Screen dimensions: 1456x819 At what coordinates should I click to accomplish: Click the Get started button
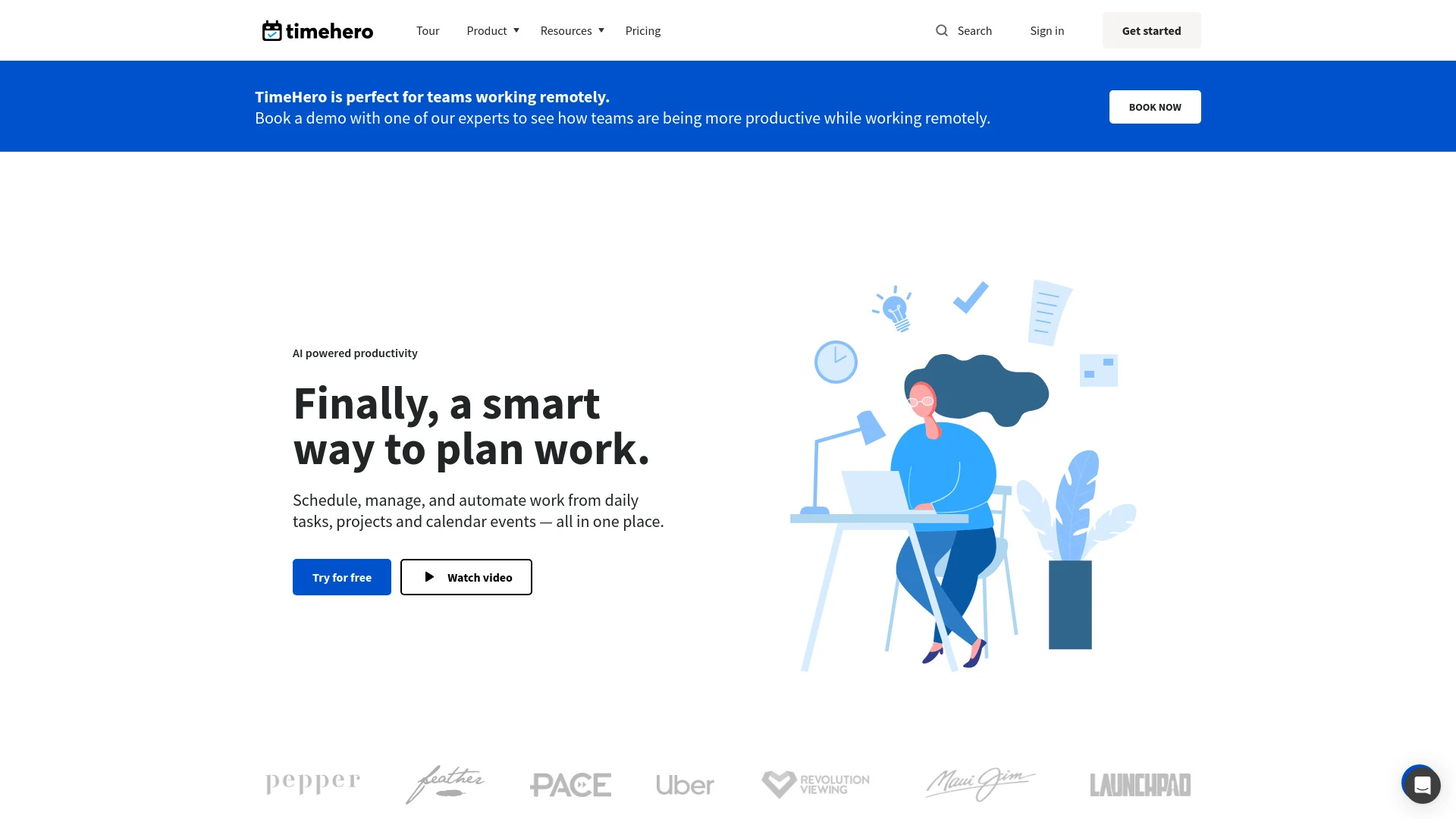[x=1152, y=30]
